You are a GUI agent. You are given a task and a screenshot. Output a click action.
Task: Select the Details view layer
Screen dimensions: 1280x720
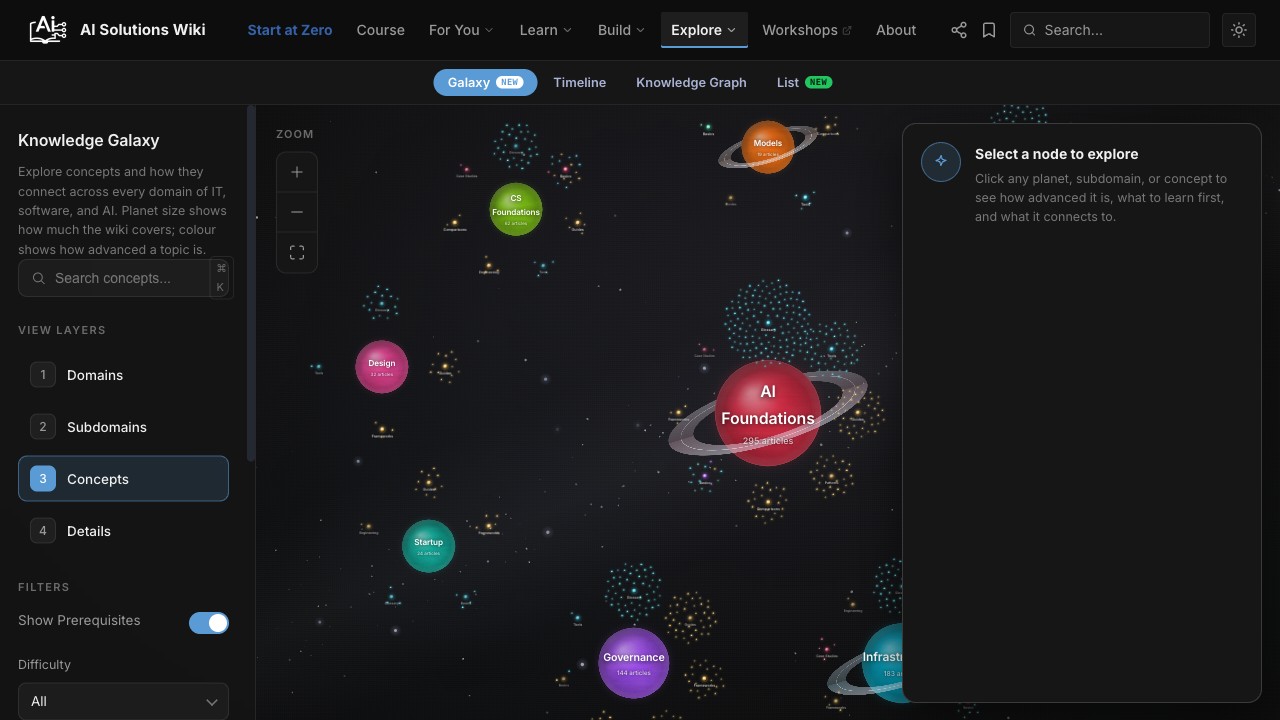123,531
